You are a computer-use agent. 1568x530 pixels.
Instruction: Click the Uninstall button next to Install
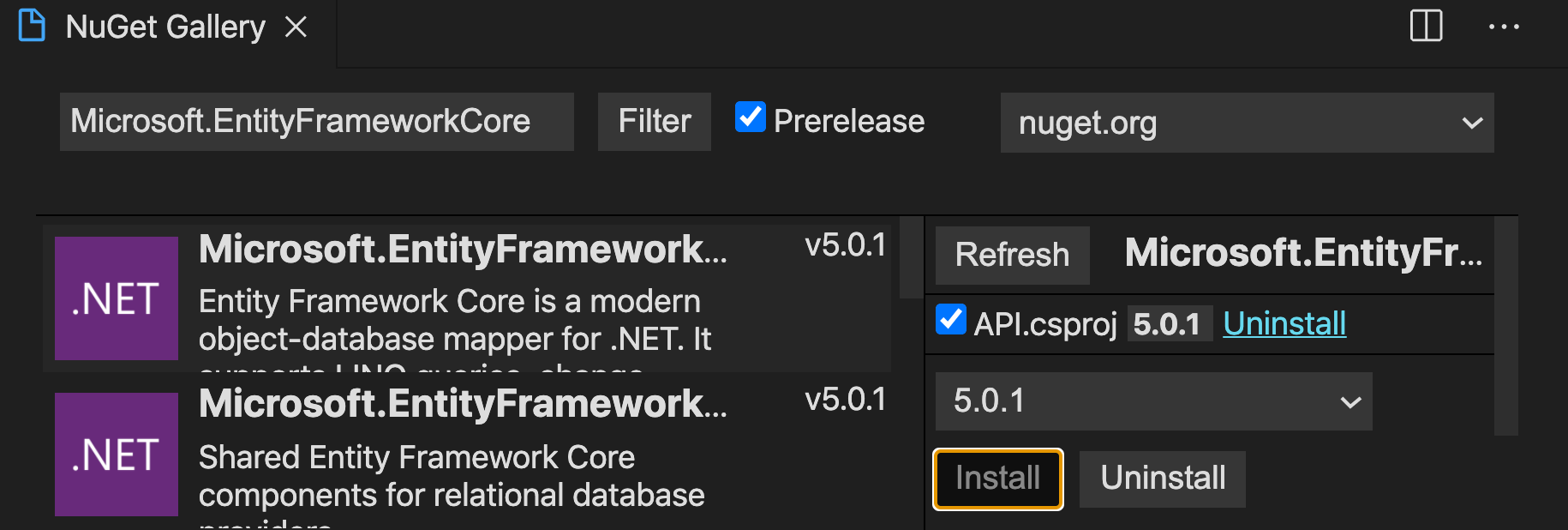click(1163, 479)
